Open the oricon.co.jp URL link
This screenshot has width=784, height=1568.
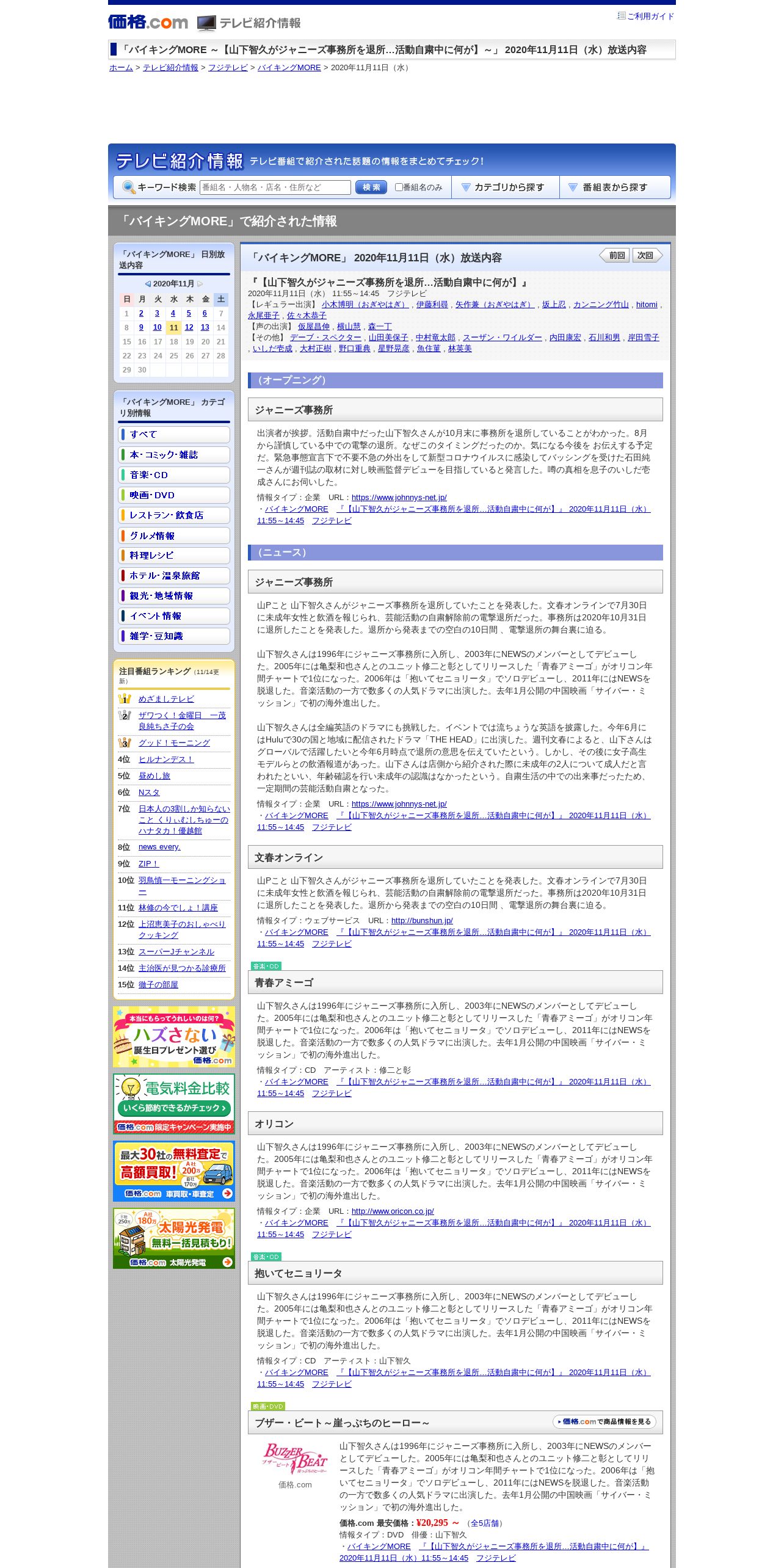click(393, 1211)
